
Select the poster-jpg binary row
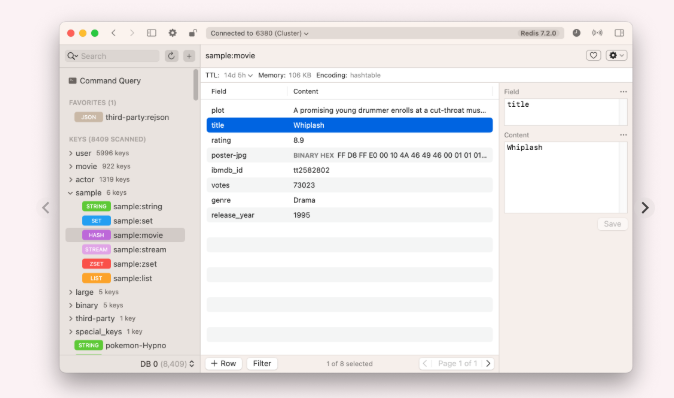pyautogui.click(x=349, y=155)
